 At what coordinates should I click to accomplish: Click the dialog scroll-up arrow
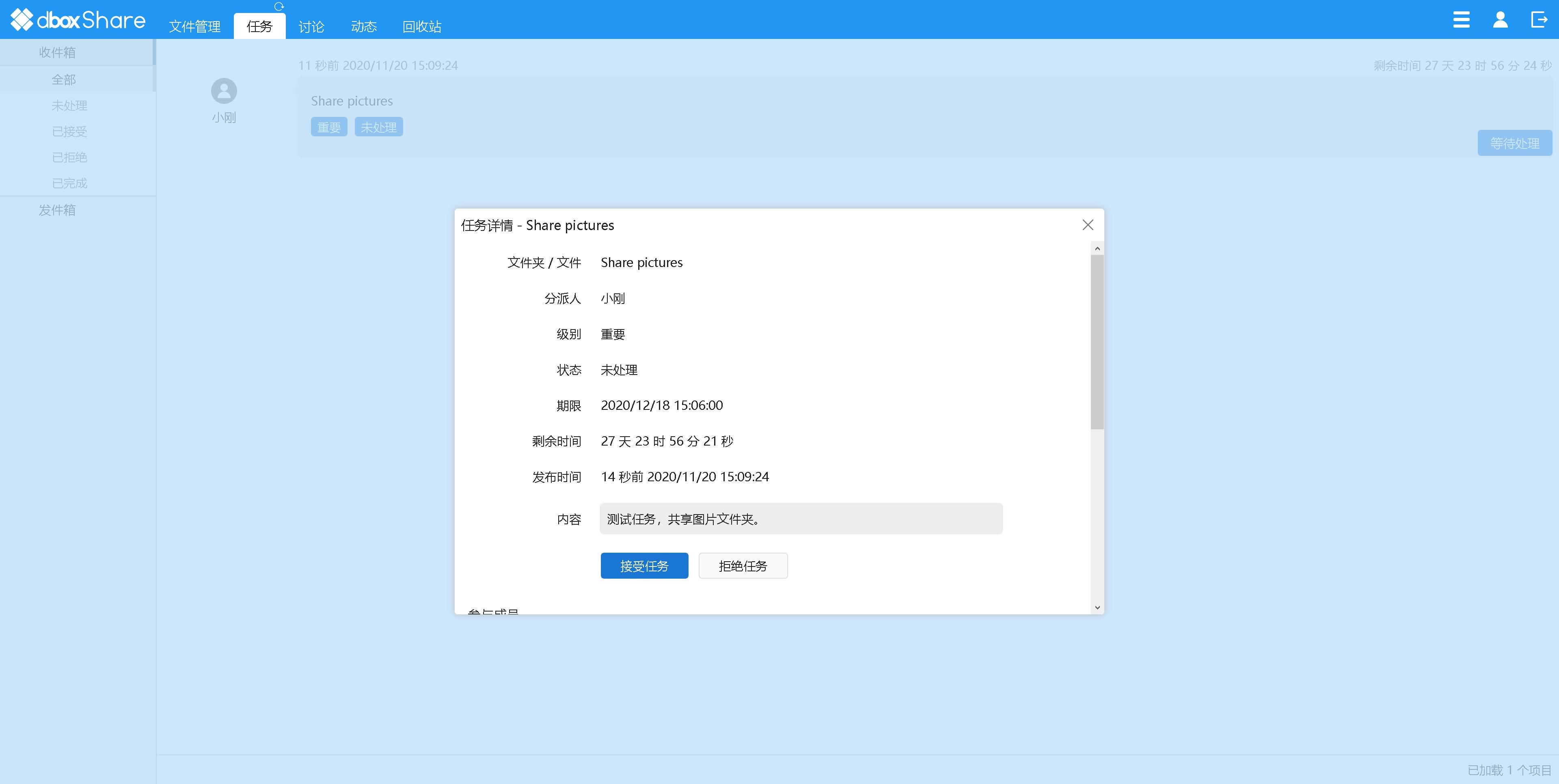click(1097, 249)
